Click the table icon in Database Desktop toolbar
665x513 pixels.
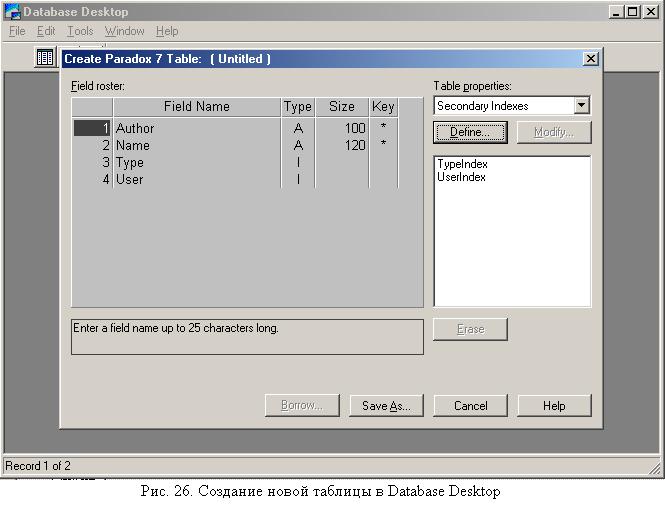coord(45,57)
